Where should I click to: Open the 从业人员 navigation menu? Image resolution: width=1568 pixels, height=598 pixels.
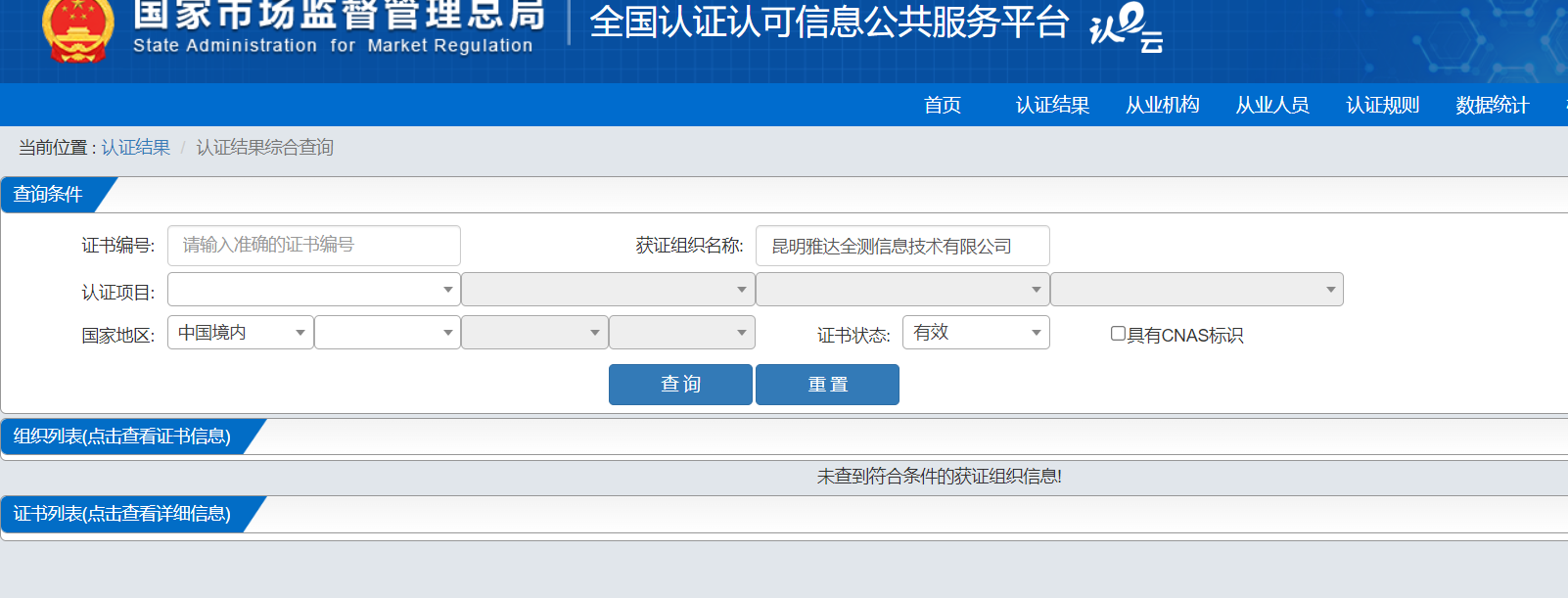coord(1272,105)
